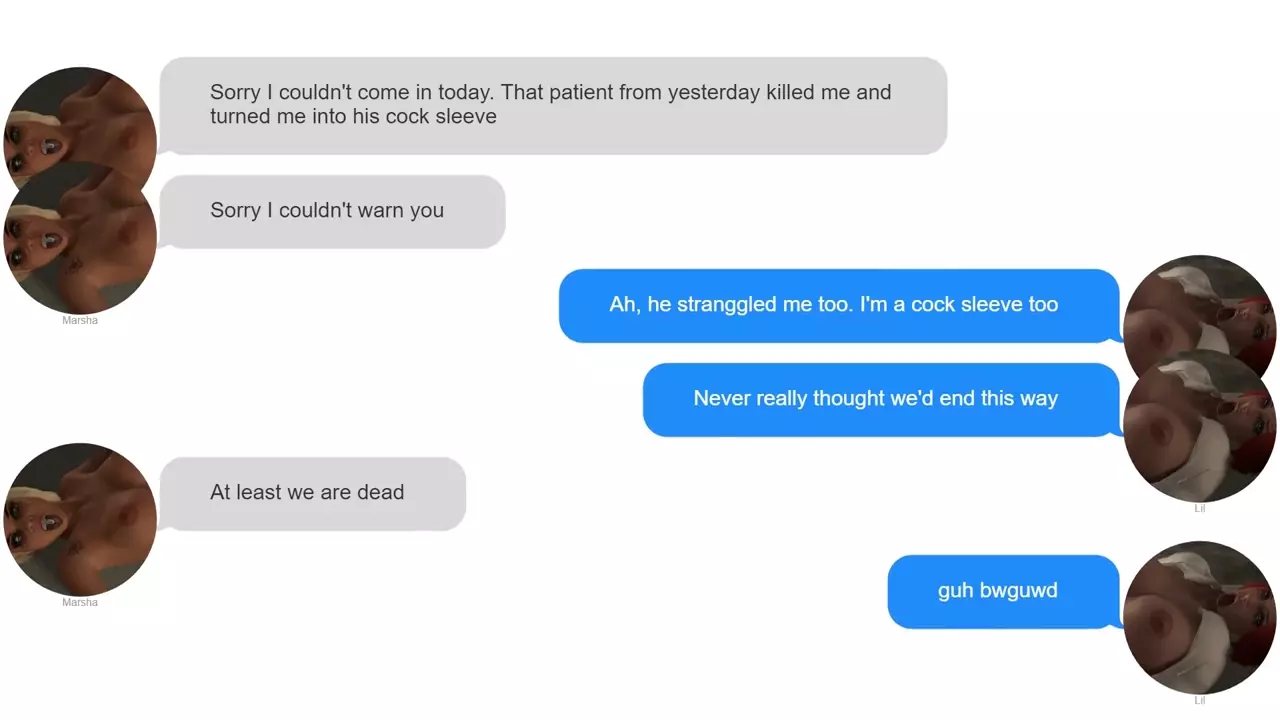The height and width of the screenshot is (720, 1280).
Task: Click the word "yesterday" in the top message
Action: [714, 93]
